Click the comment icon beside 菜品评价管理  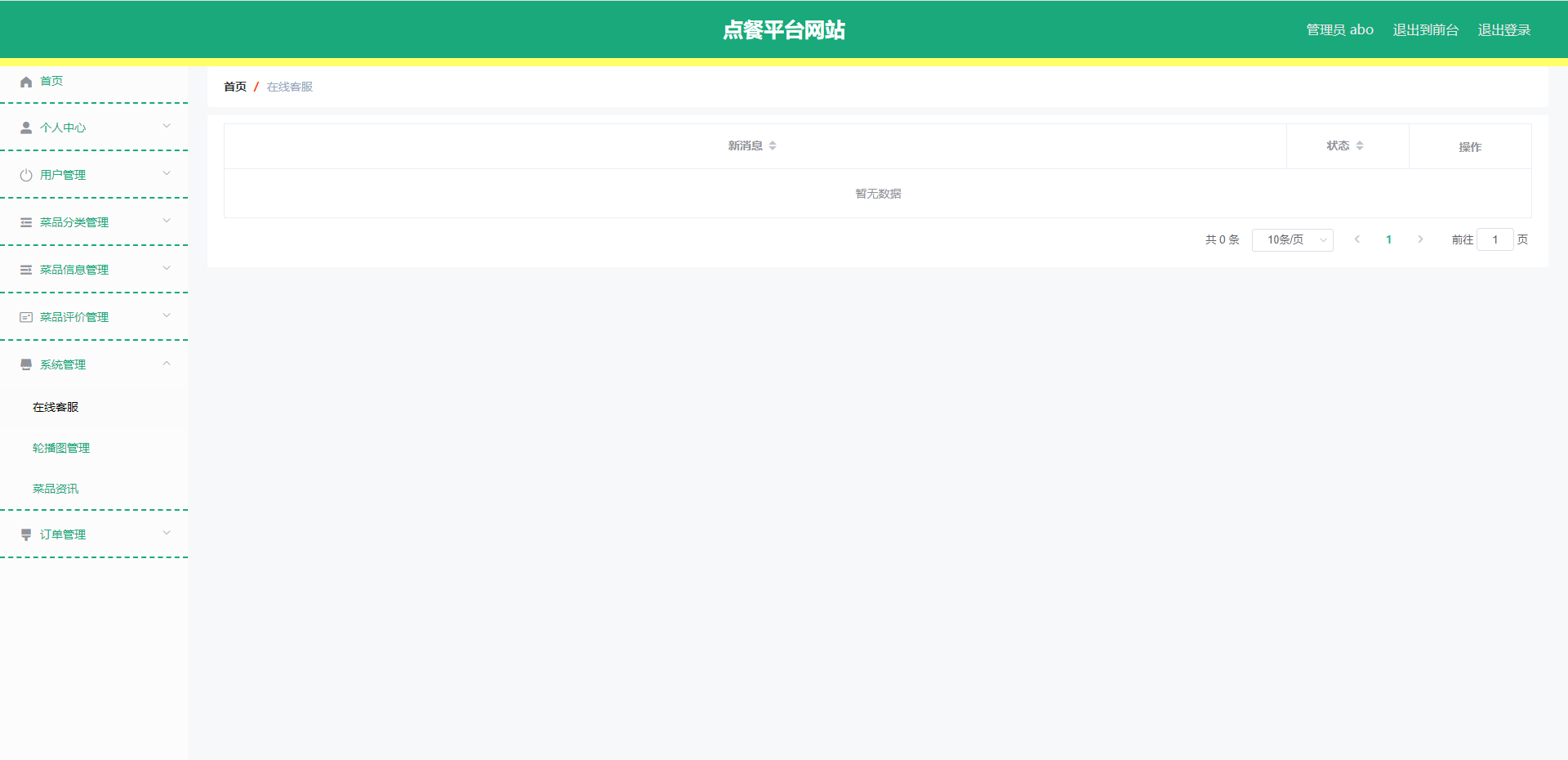click(x=26, y=318)
